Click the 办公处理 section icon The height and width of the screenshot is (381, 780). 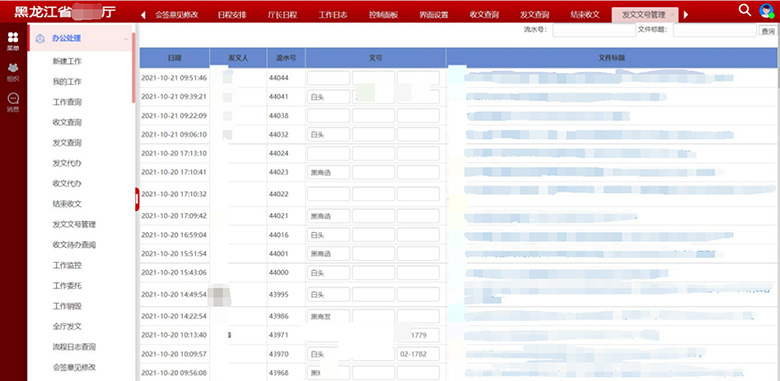click(x=40, y=38)
